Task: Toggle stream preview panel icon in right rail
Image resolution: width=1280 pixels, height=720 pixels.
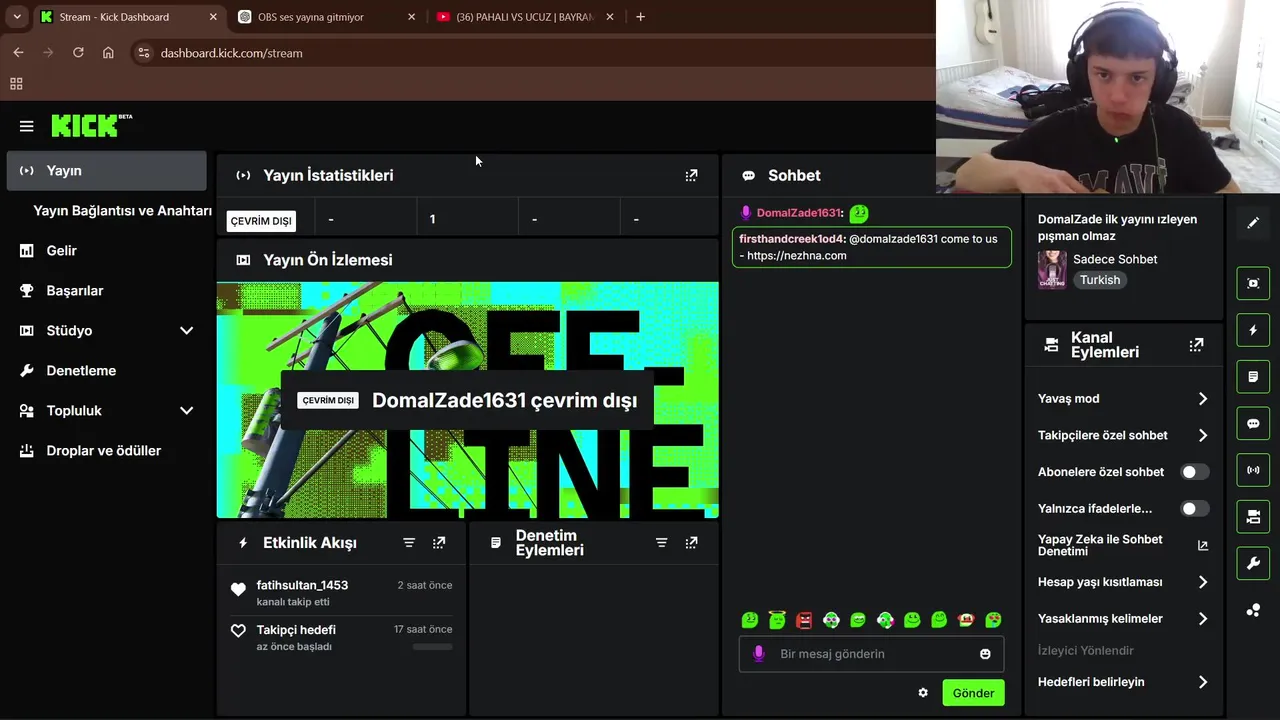Action: 1253,283
